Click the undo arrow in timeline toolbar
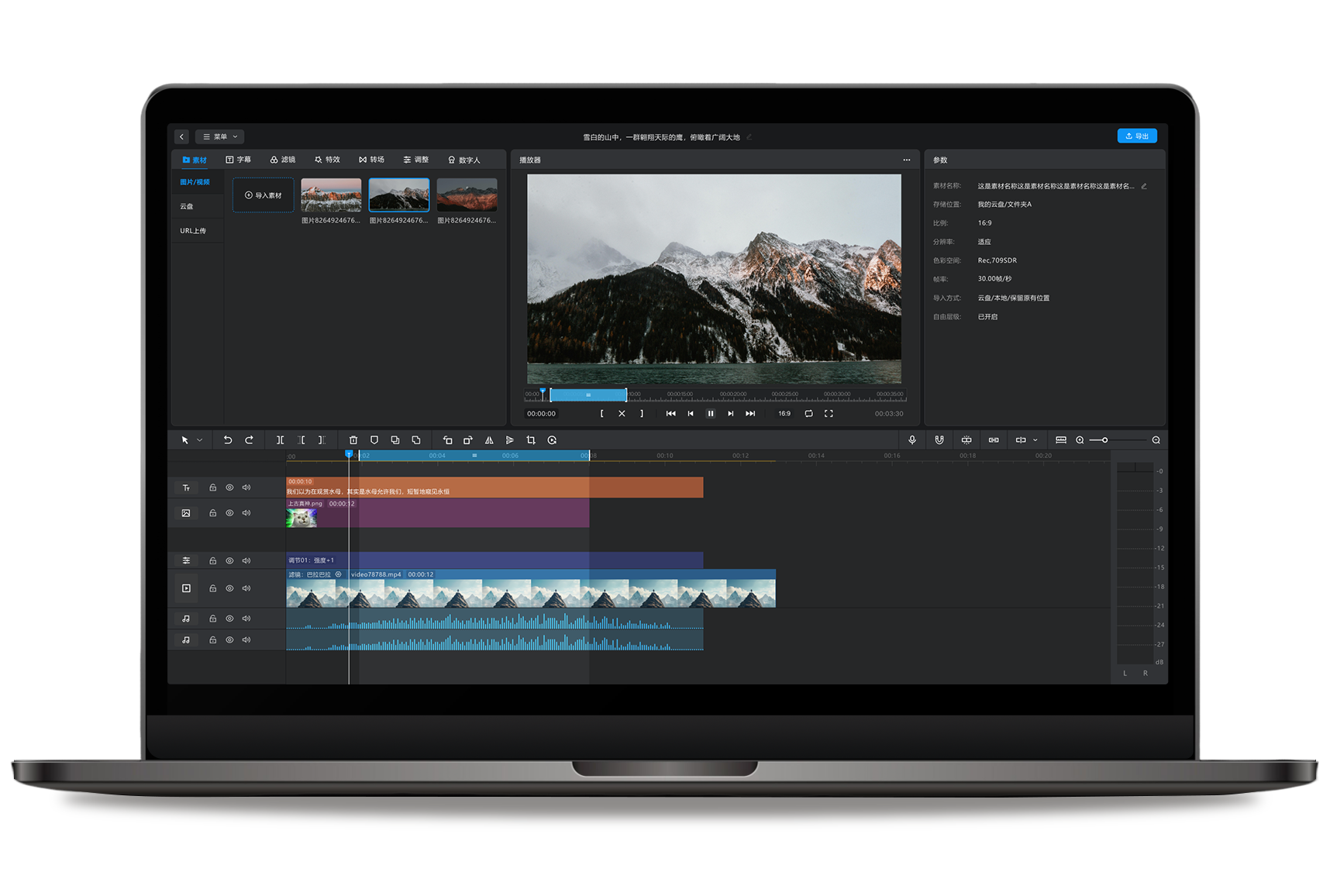 228,440
